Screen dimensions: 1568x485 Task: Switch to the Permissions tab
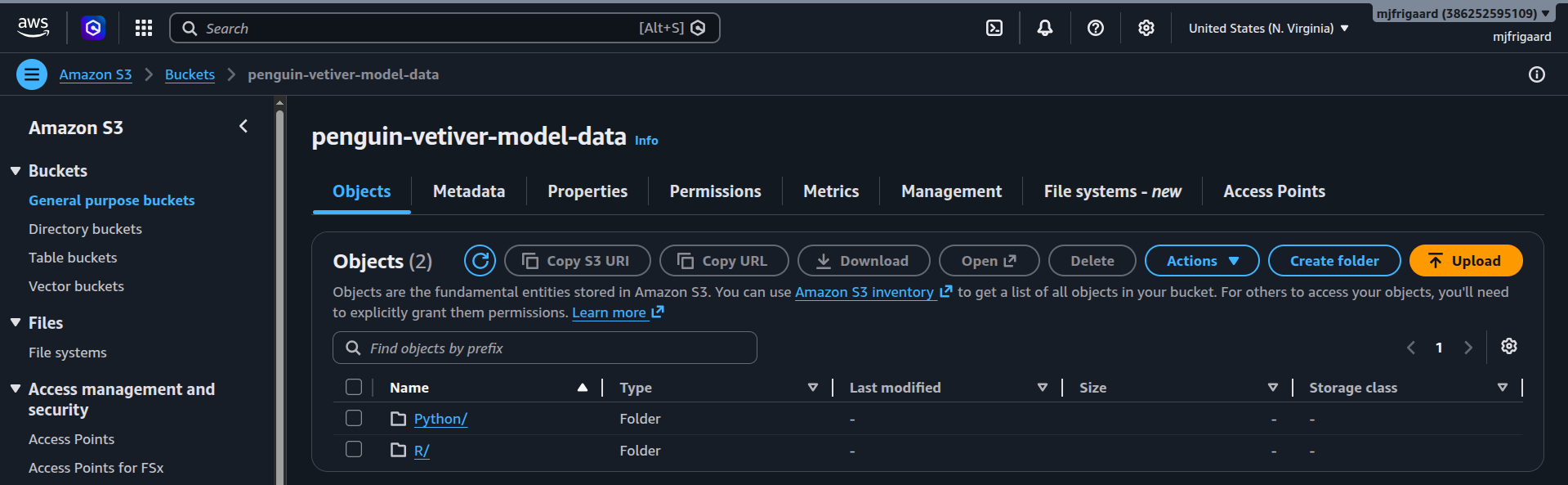716,191
